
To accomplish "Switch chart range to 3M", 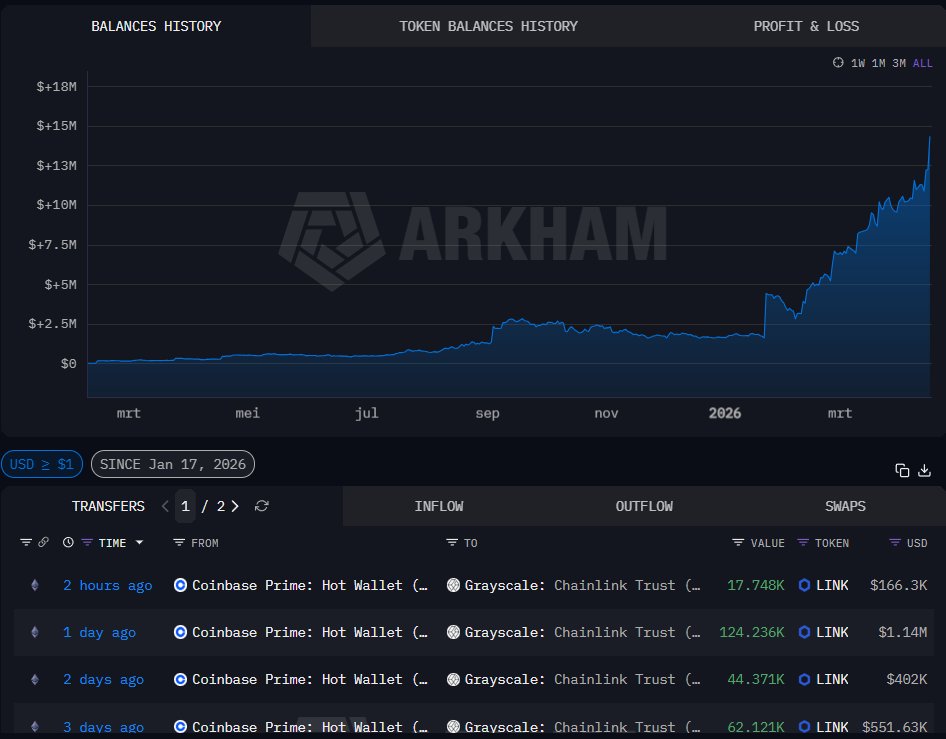I will coord(899,63).
